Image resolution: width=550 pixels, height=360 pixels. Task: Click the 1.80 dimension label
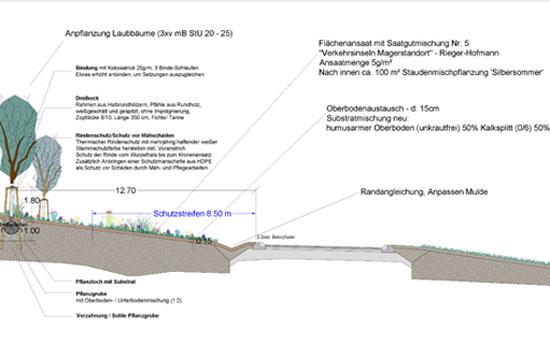tap(32, 201)
